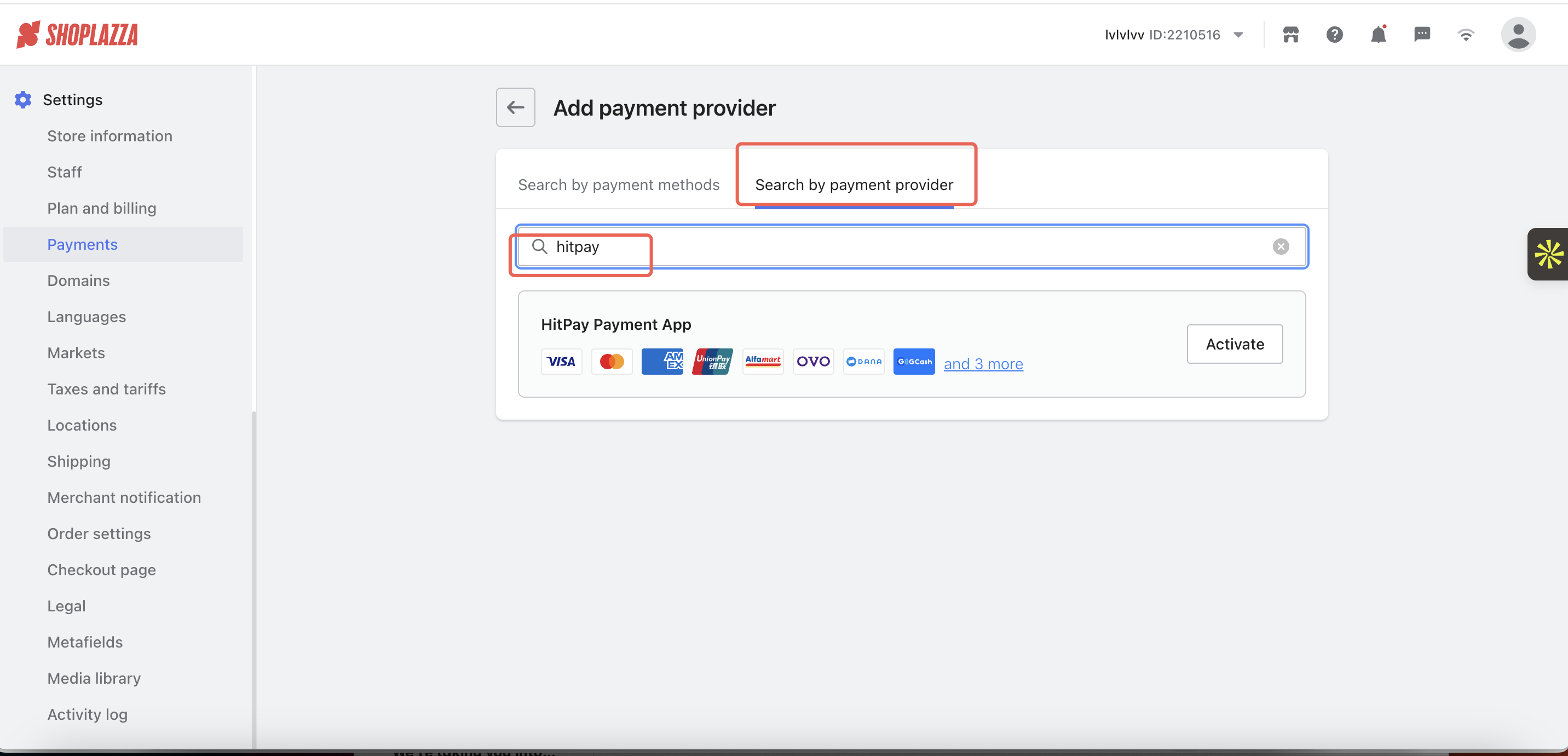Click the storefront icon in header
1568x756 pixels.
click(x=1290, y=35)
